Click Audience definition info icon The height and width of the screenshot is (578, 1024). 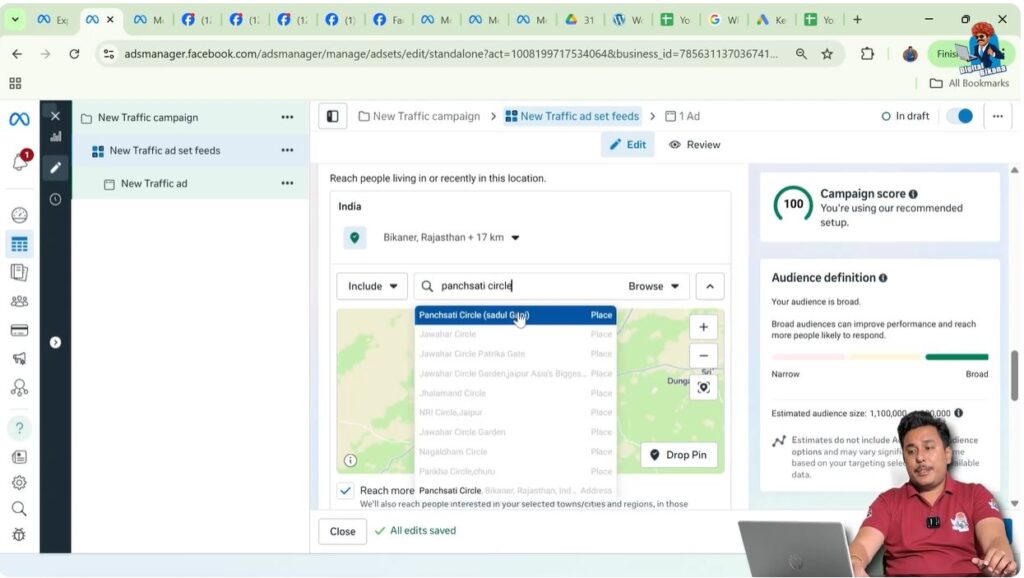pos(883,278)
